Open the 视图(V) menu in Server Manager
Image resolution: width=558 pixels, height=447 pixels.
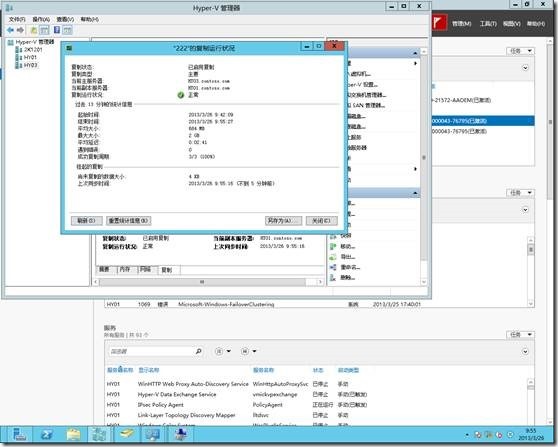(512, 23)
